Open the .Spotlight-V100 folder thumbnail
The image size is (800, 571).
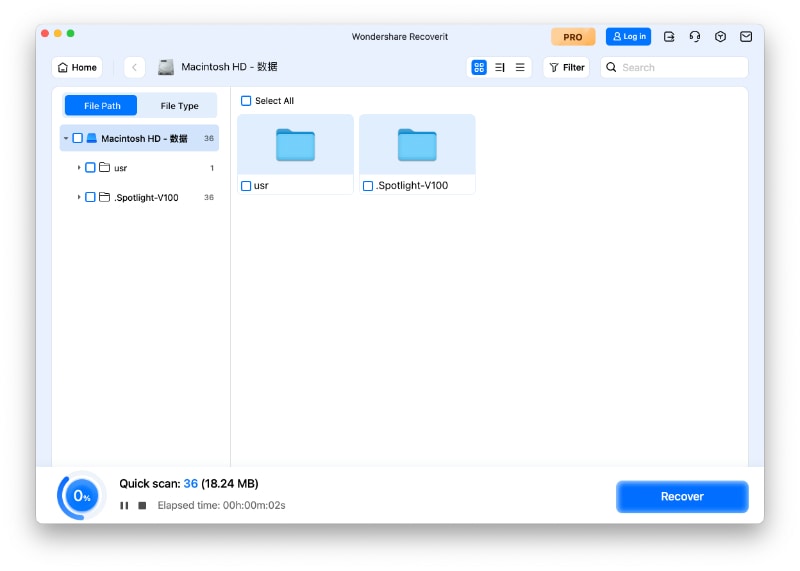coord(417,145)
